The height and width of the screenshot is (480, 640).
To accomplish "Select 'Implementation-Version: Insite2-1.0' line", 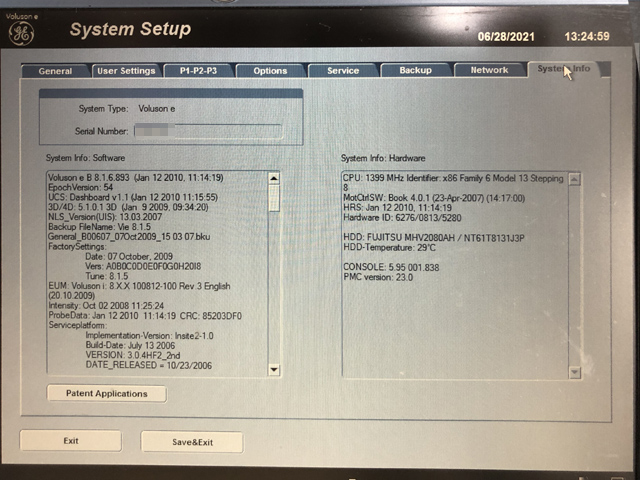I will point(149,336).
